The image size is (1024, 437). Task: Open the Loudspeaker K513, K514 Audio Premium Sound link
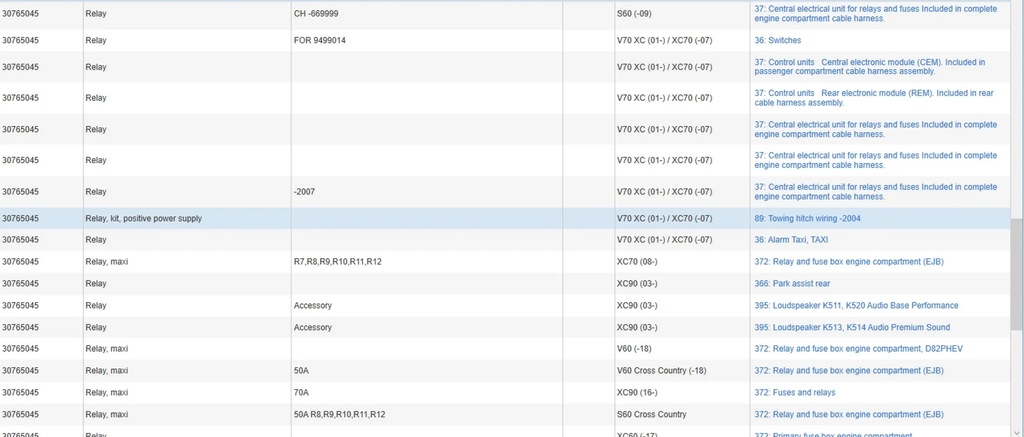coord(852,327)
